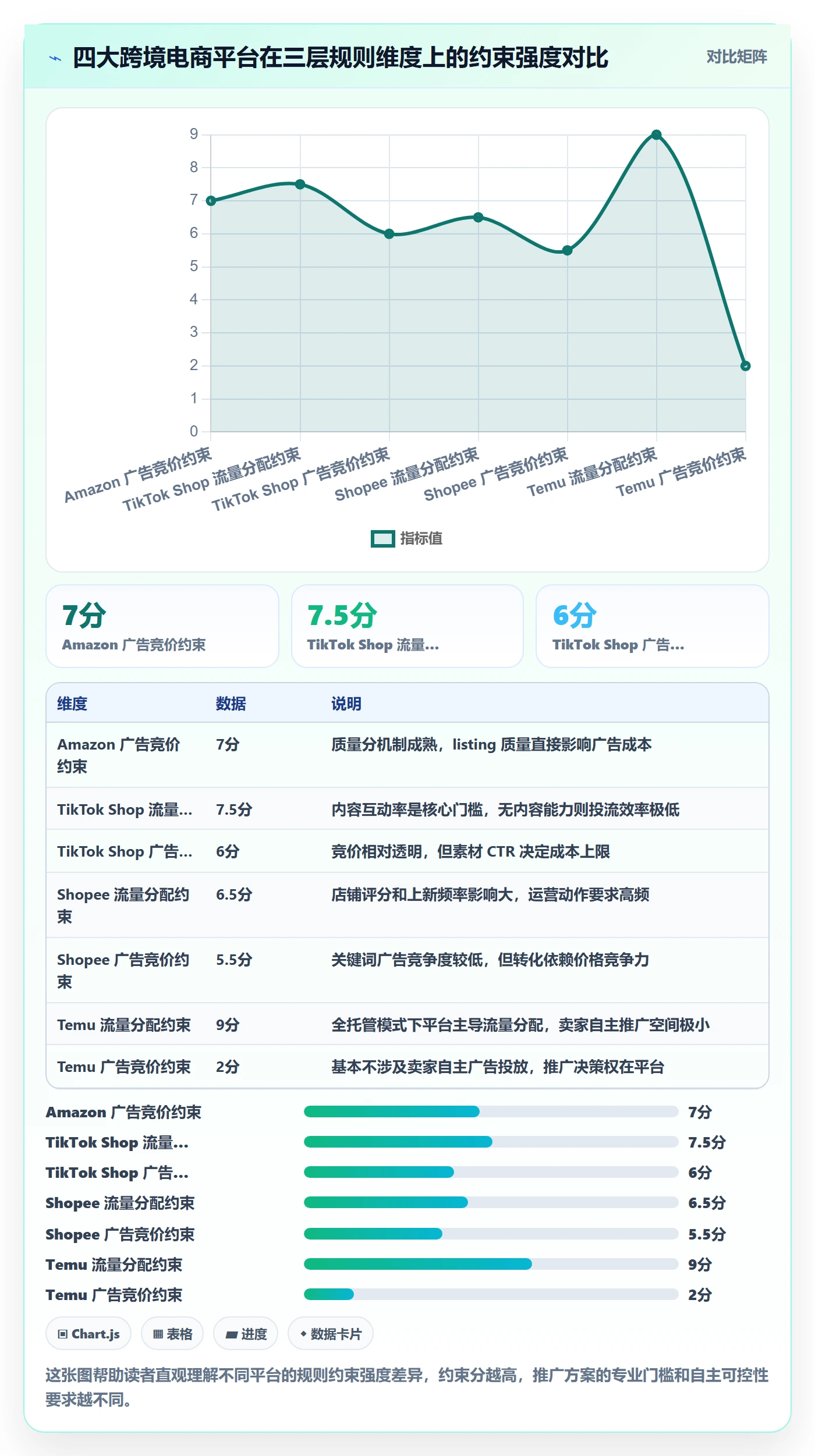Image resolution: width=815 pixels, height=1456 pixels.
Task: Click the 数据卡片 chip
Action: (x=331, y=1333)
